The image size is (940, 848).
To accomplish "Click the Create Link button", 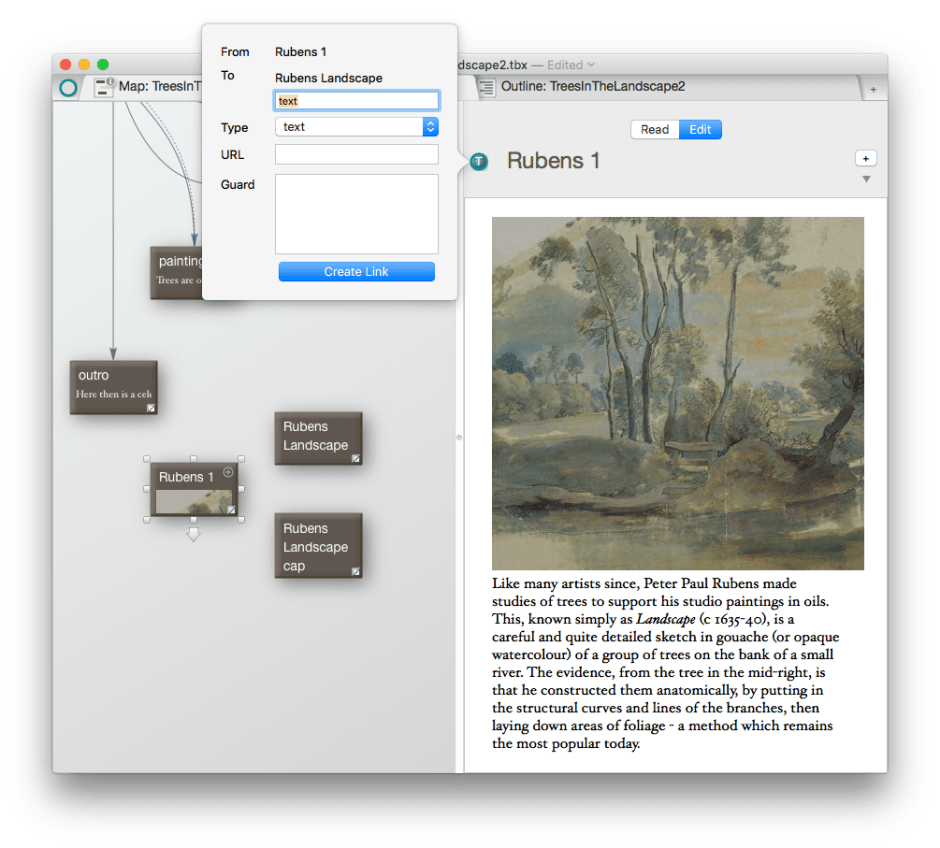I will tap(356, 272).
